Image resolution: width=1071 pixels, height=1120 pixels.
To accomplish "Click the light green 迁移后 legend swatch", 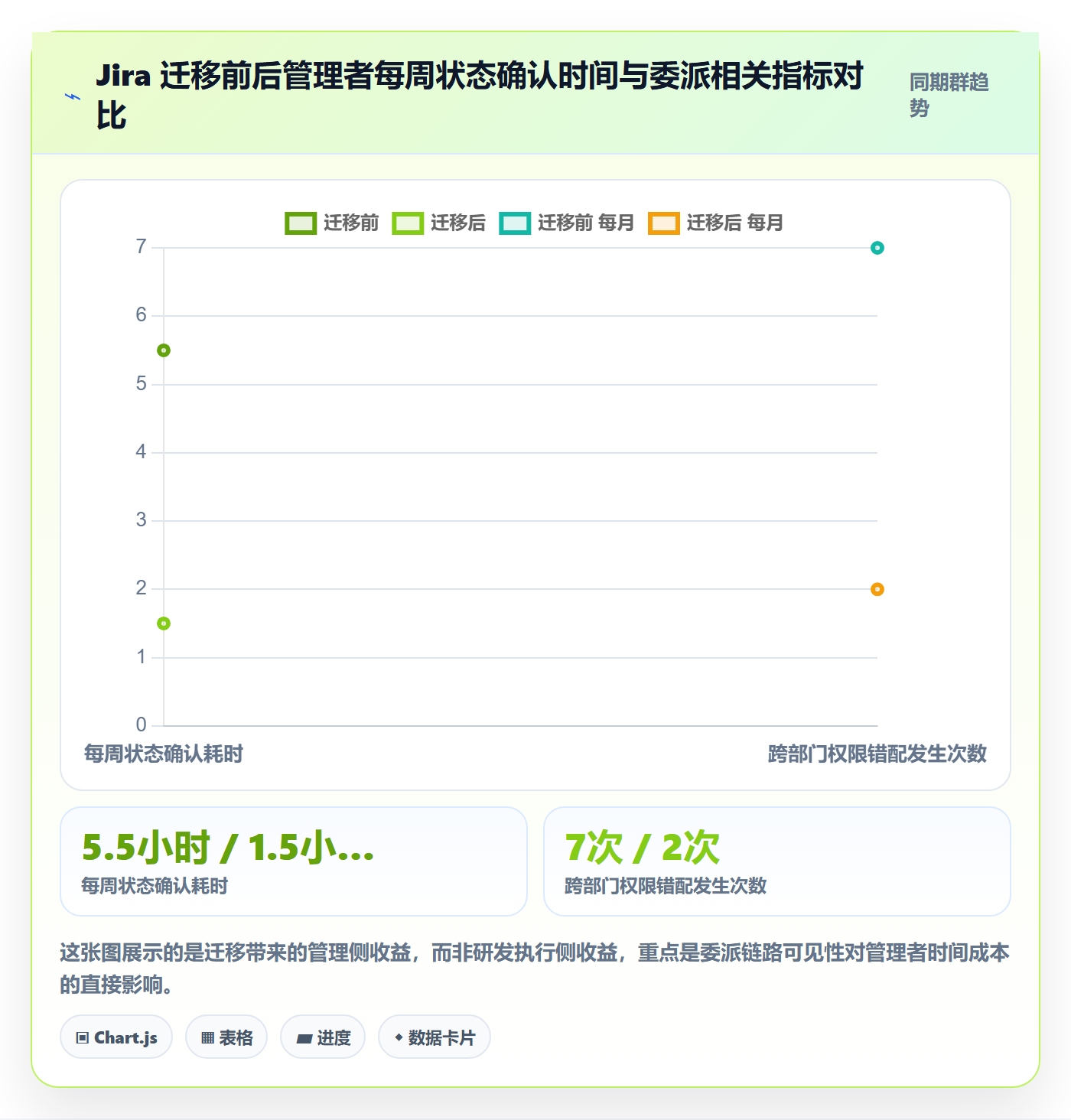I will [x=408, y=223].
